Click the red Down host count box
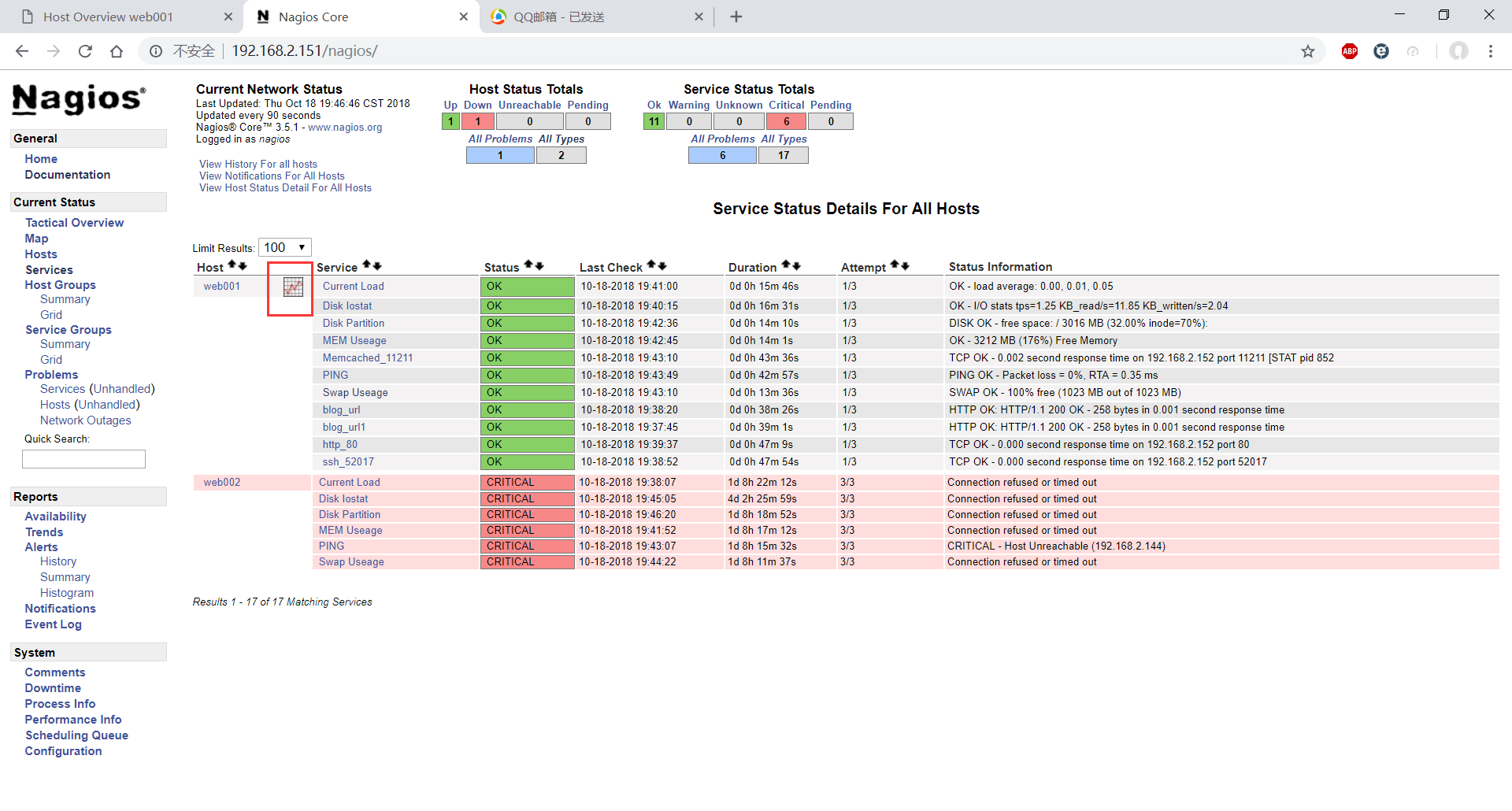 477,122
